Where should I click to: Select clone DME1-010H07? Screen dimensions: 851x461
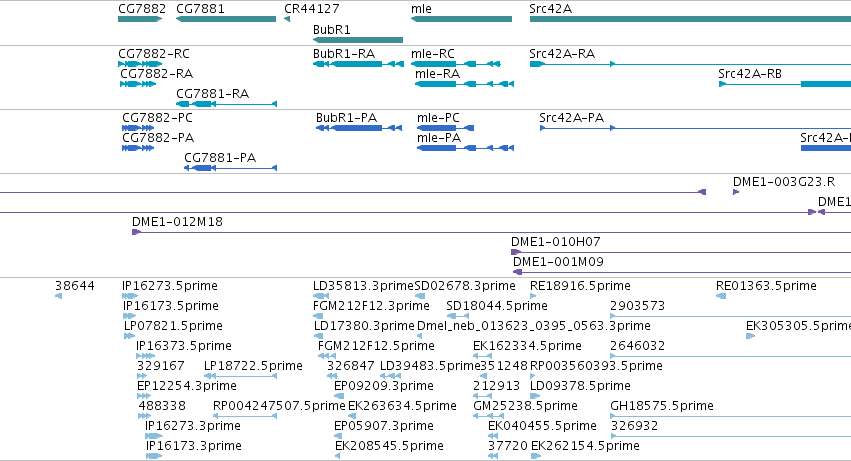tap(556, 242)
